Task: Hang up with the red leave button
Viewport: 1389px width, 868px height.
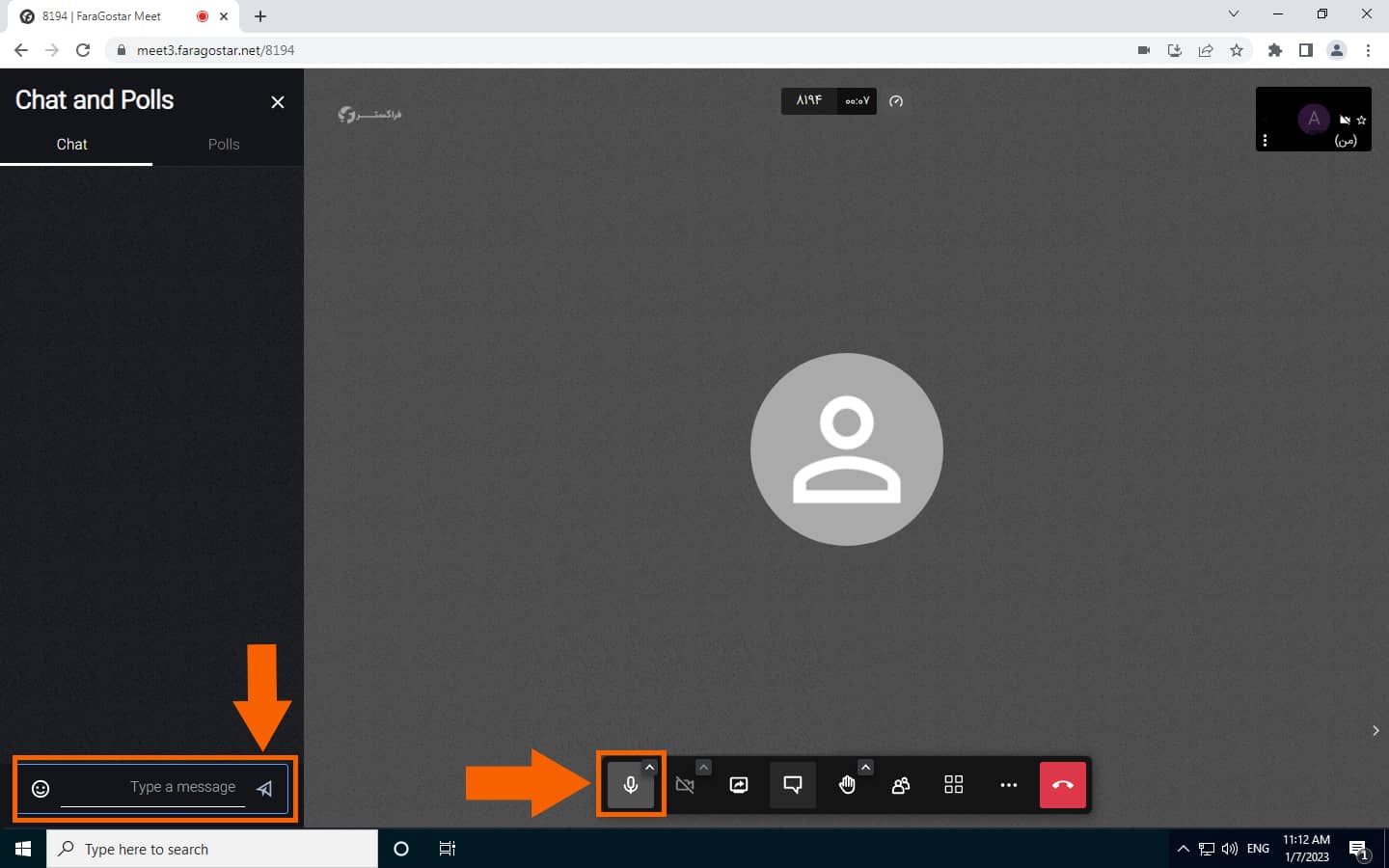Action: (x=1063, y=785)
